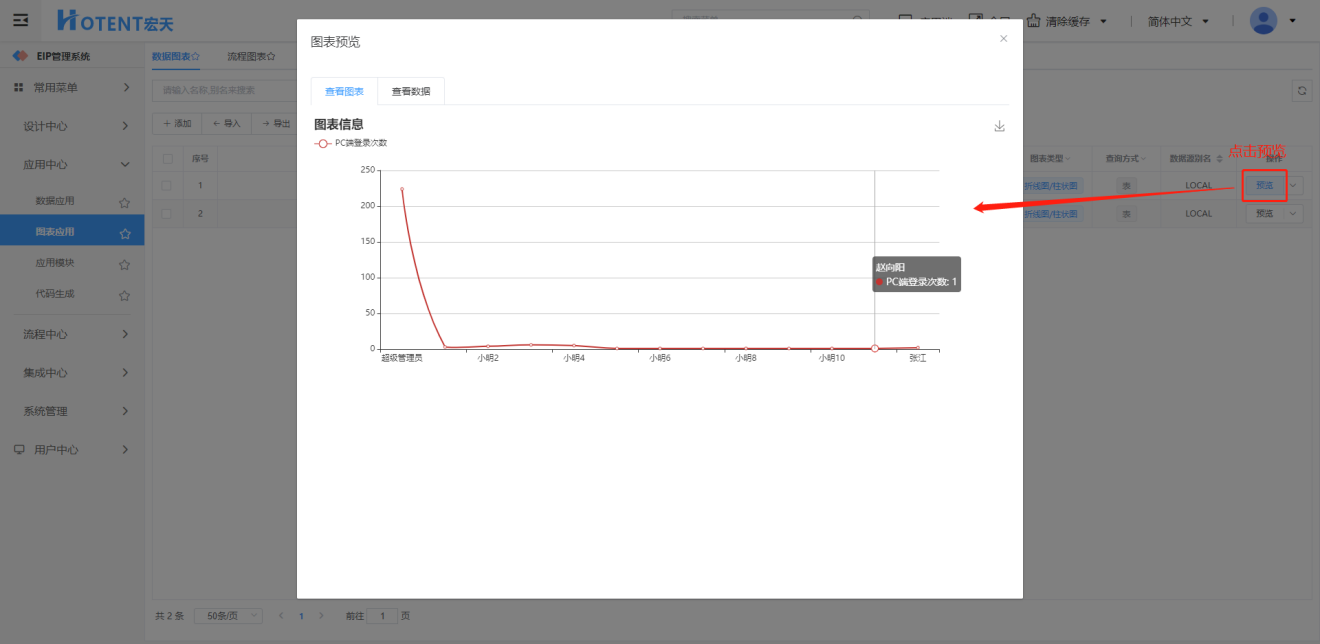Check the select-all checkbox in table header

[x=168, y=158]
